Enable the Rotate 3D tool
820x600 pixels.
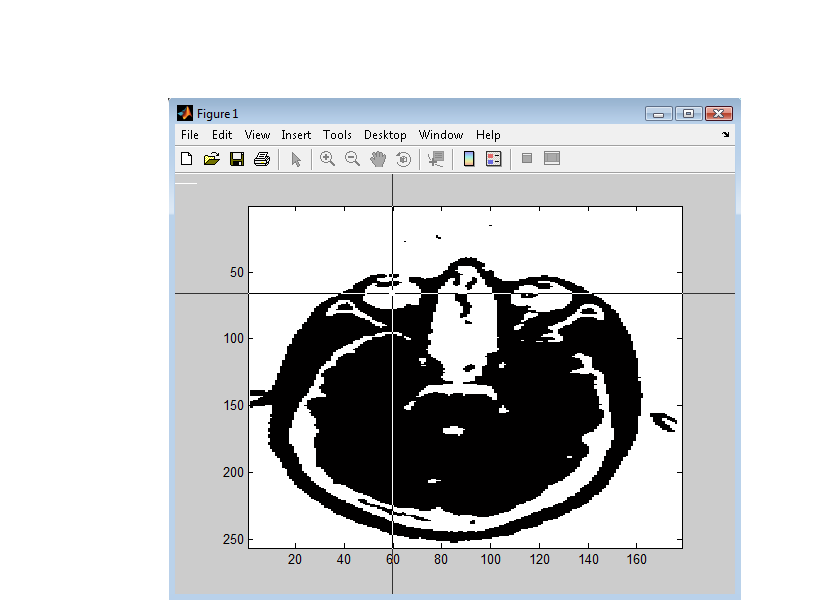[403, 159]
